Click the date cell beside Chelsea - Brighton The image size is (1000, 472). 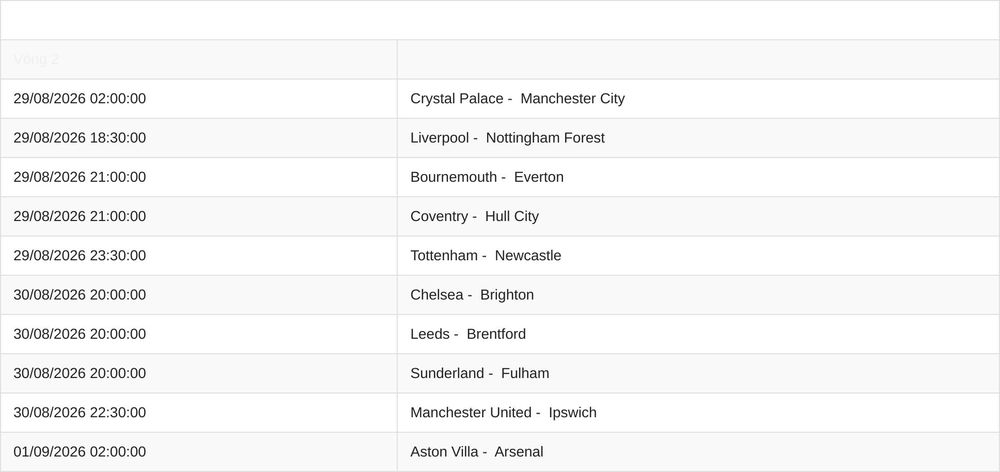[80, 295]
